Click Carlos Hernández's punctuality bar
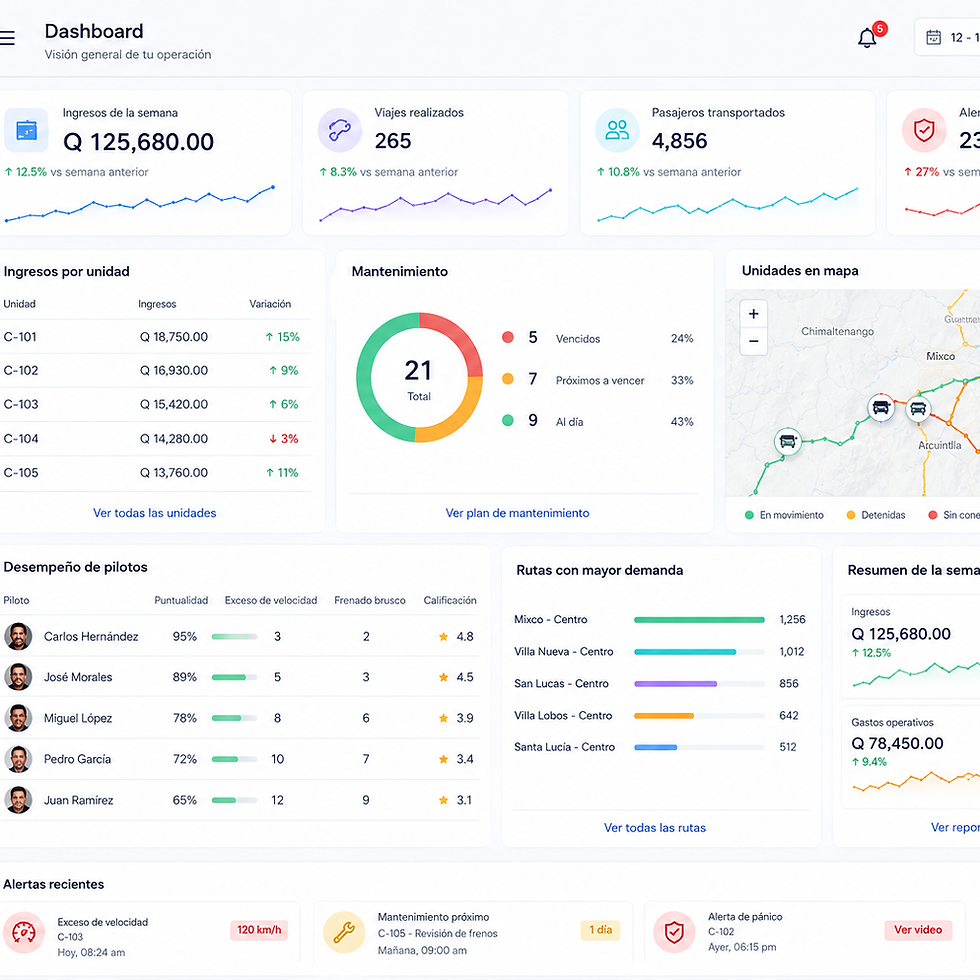This screenshot has width=980, height=980. pos(234,637)
